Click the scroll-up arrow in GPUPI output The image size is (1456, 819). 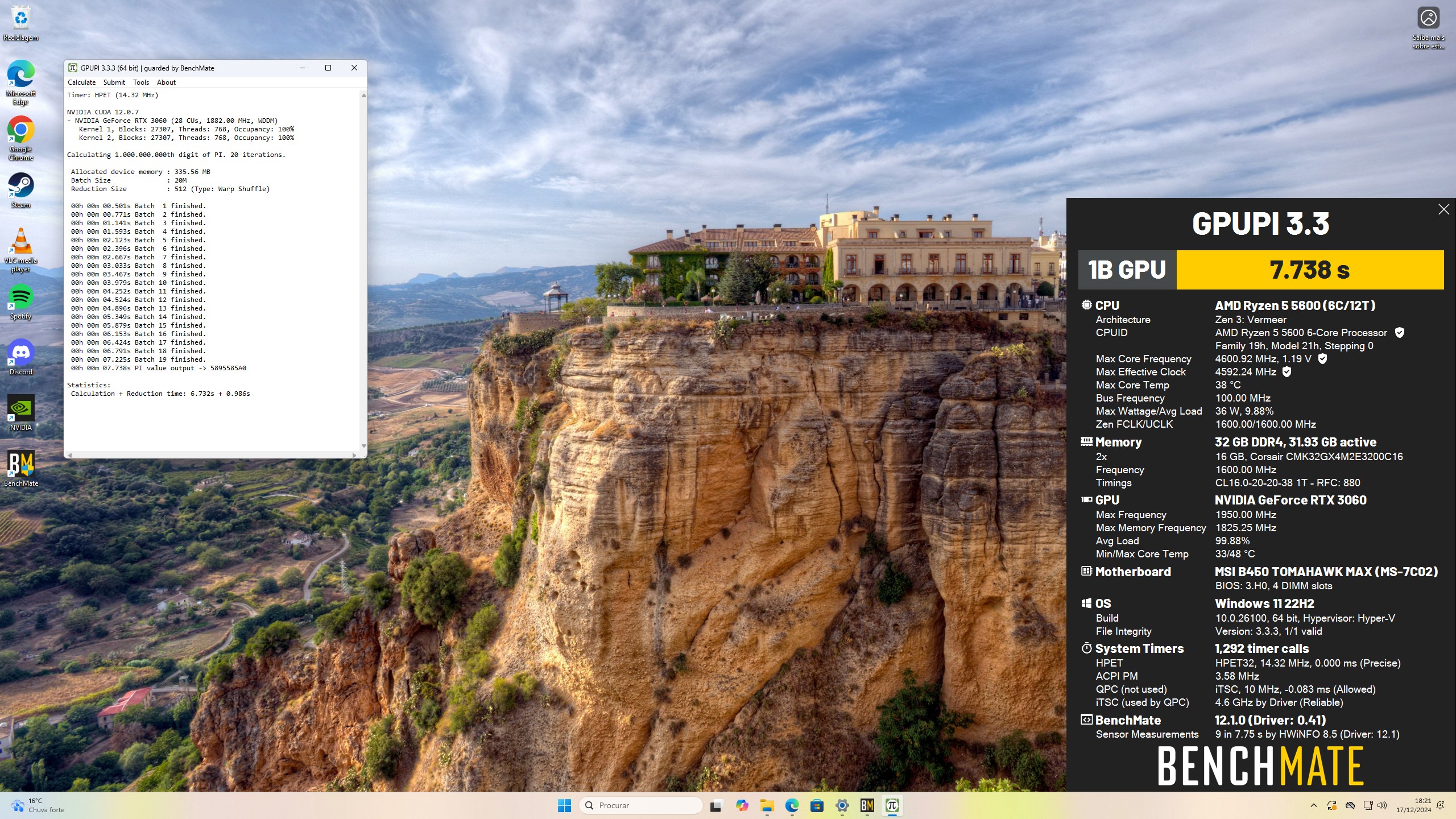click(363, 96)
